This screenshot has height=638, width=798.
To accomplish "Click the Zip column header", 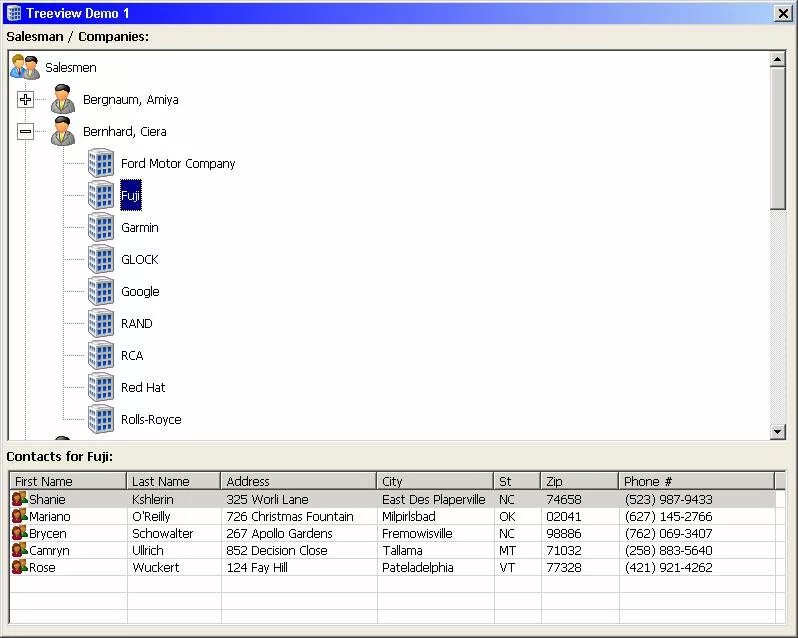I will coord(580,481).
